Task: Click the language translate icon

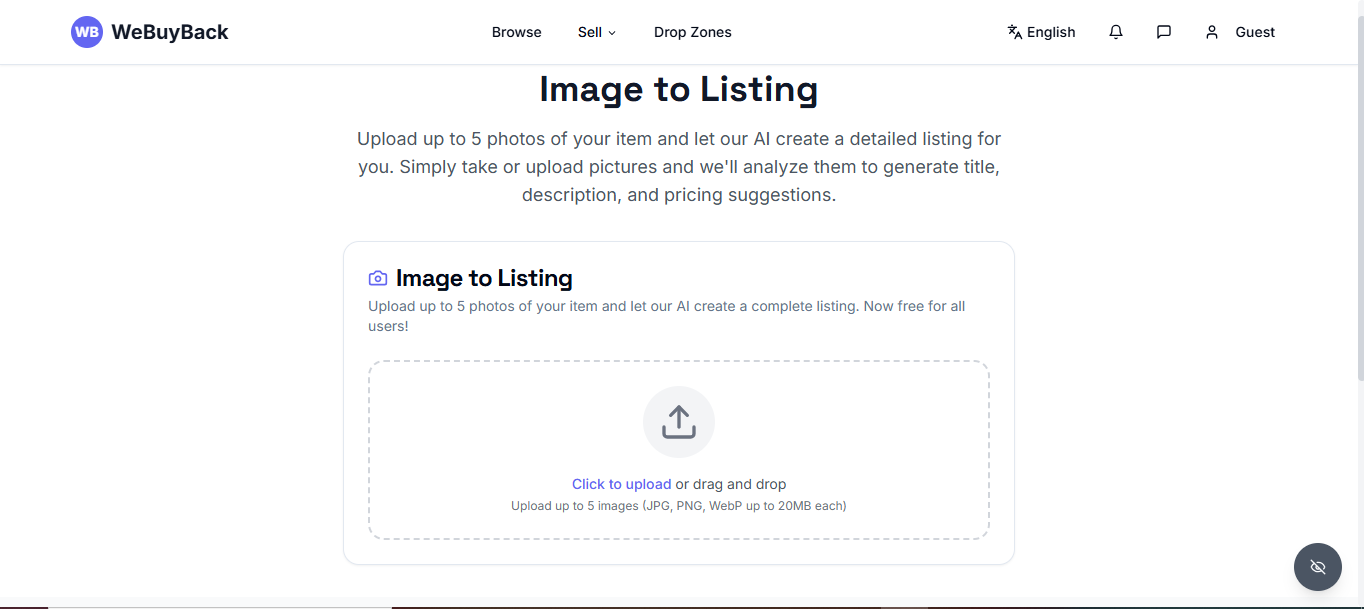Action: [1015, 32]
